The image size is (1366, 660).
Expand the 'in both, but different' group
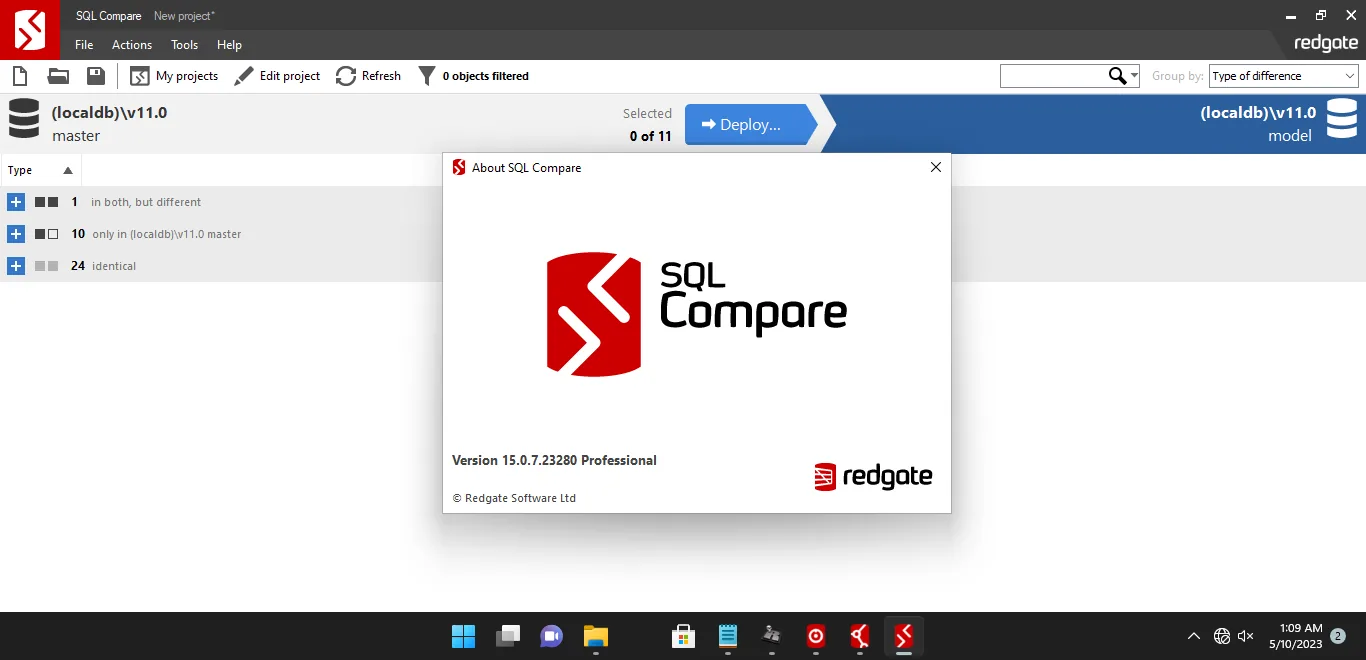pyautogui.click(x=16, y=202)
